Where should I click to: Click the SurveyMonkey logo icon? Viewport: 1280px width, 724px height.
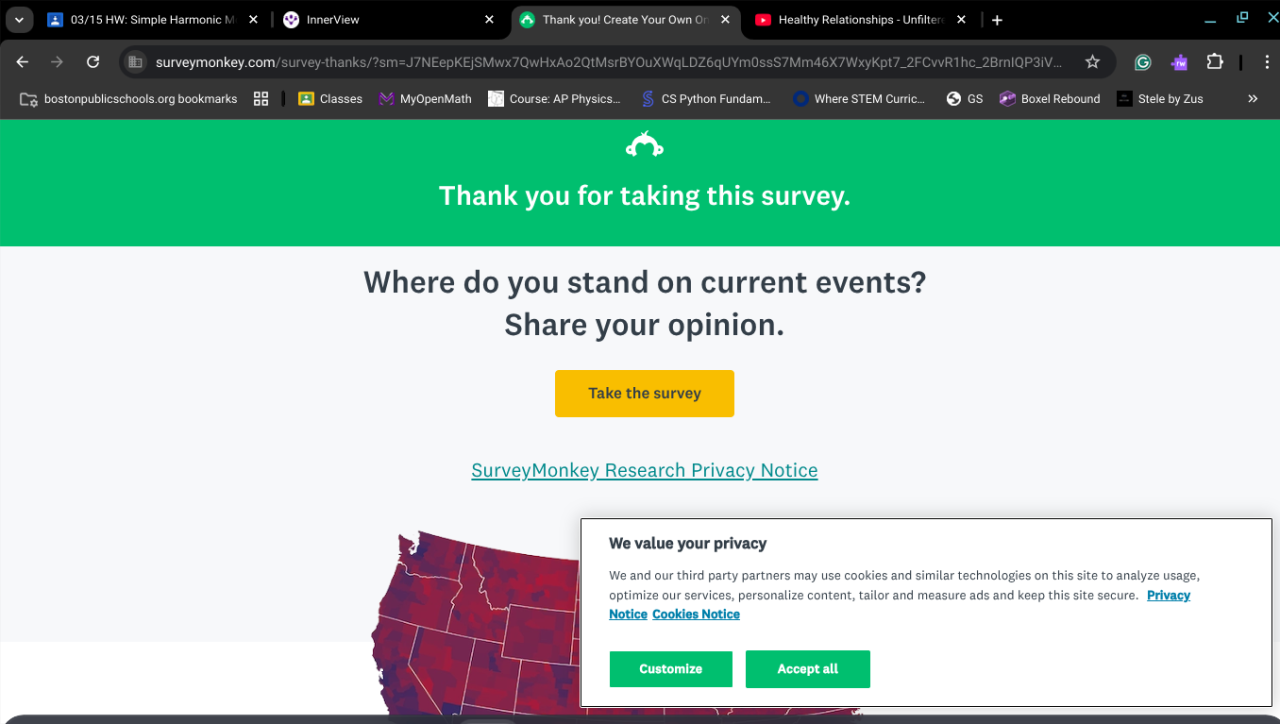tap(644, 146)
